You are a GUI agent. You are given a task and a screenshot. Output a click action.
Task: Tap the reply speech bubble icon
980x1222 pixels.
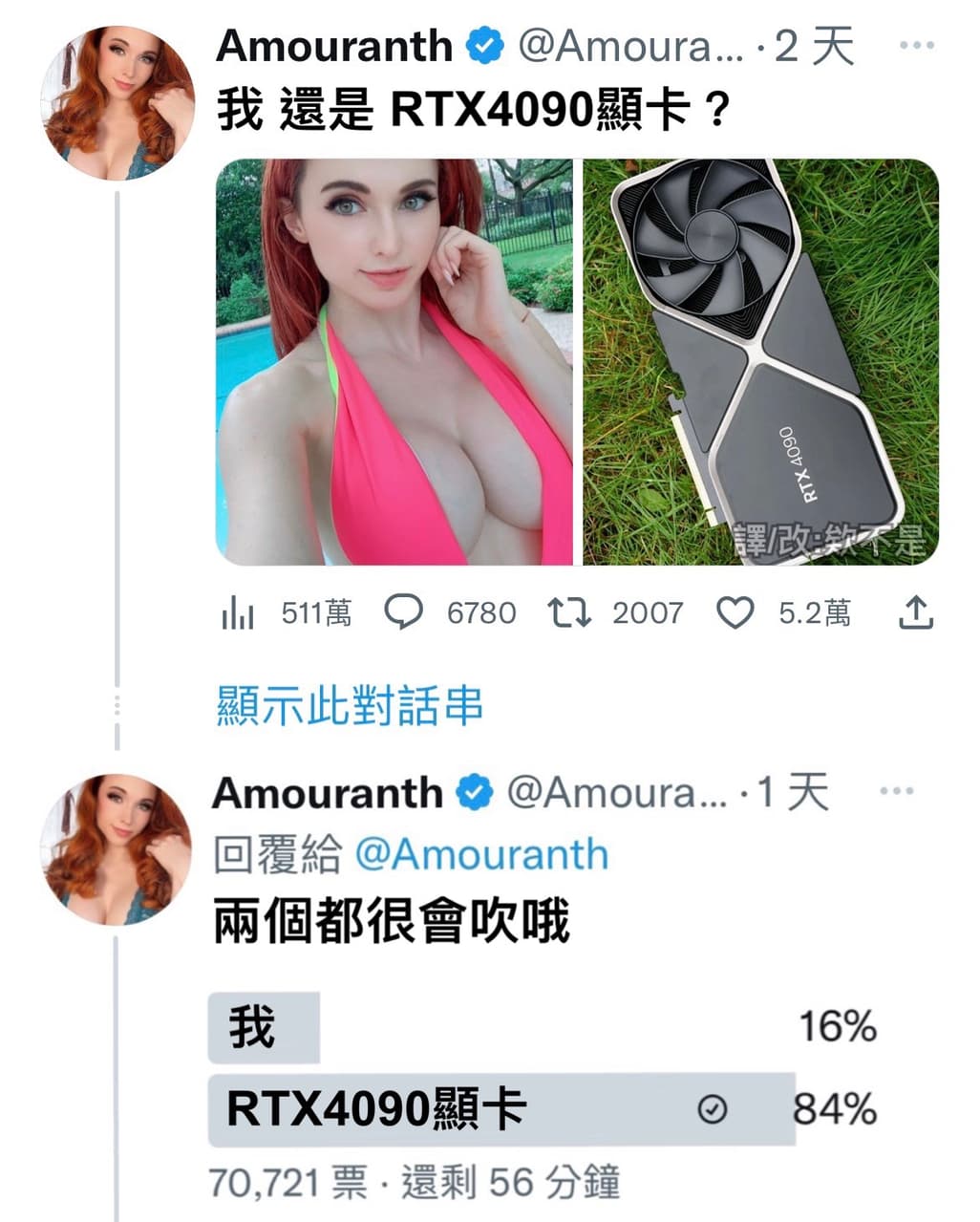point(403,612)
